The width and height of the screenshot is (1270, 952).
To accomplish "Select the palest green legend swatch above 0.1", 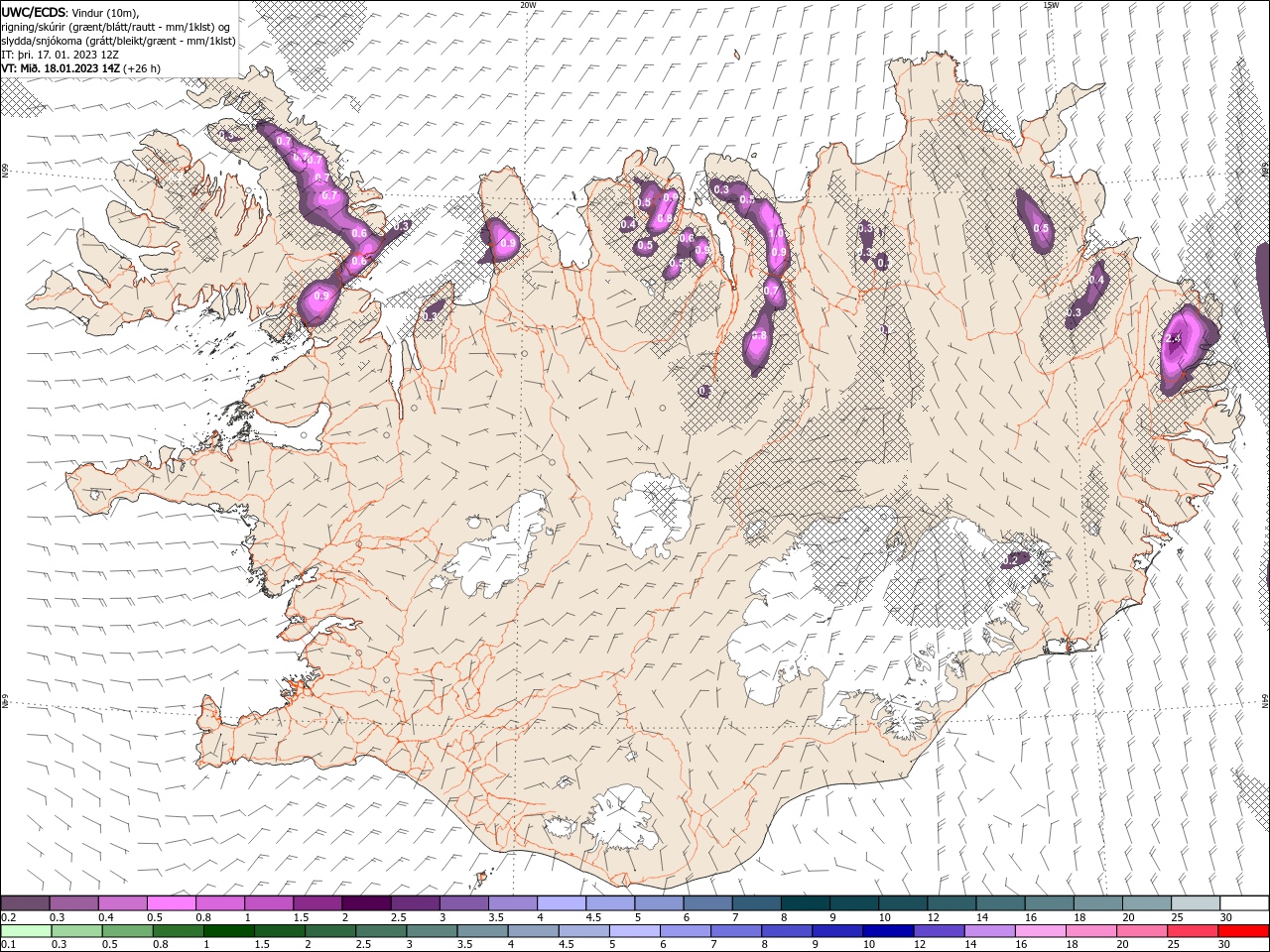I will click(26, 930).
